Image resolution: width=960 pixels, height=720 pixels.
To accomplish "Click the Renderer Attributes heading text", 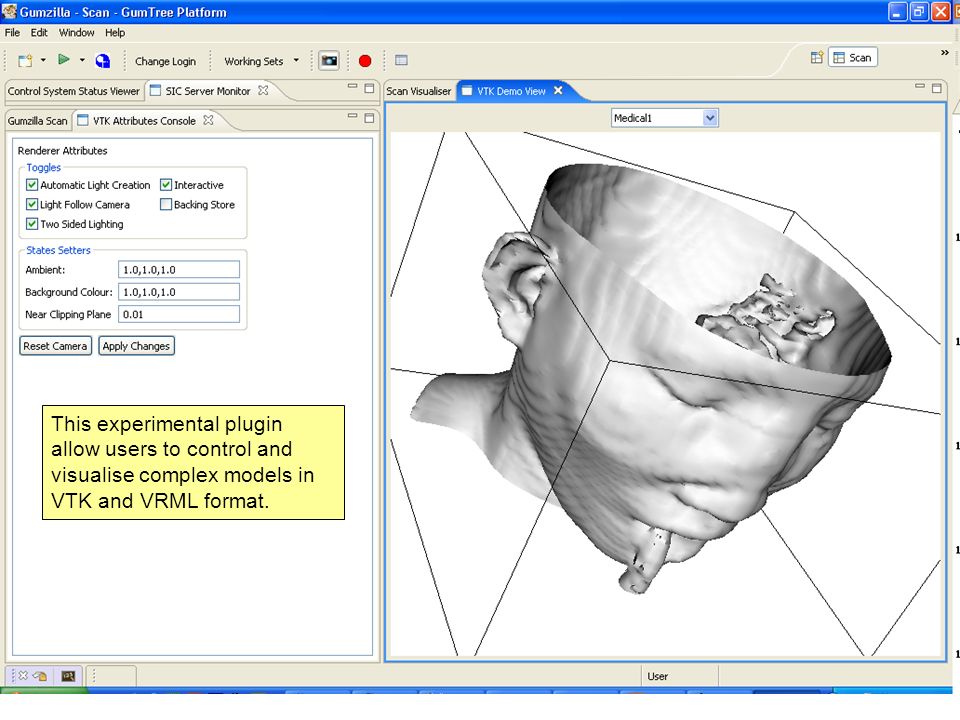I will tap(62, 151).
